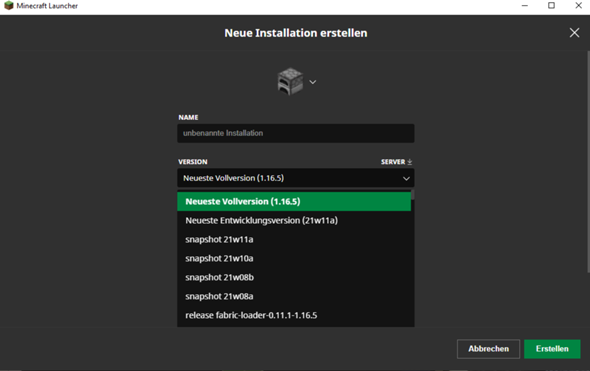Click the dialog's right-side page scrollbar
Image resolution: width=590 pixels, height=371 pixels.
click(x=588, y=162)
